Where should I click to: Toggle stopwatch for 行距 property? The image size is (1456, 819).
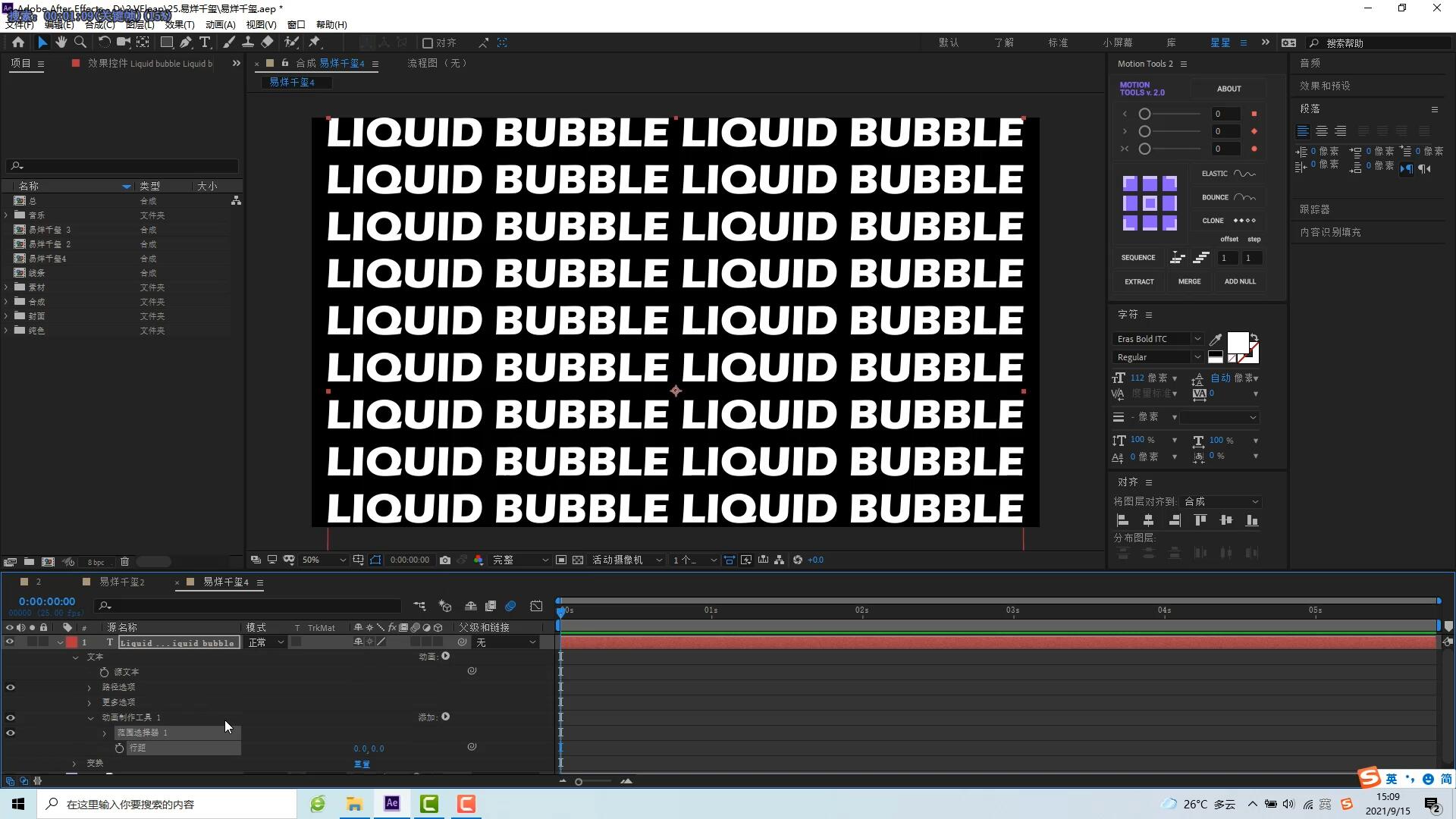pyautogui.click(x=119, y=748)
